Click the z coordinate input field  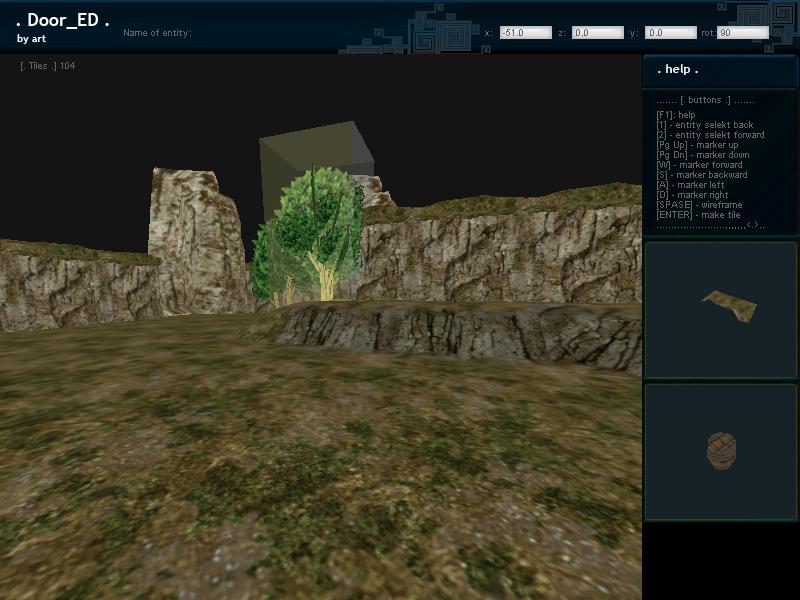[x=597, y=33]
